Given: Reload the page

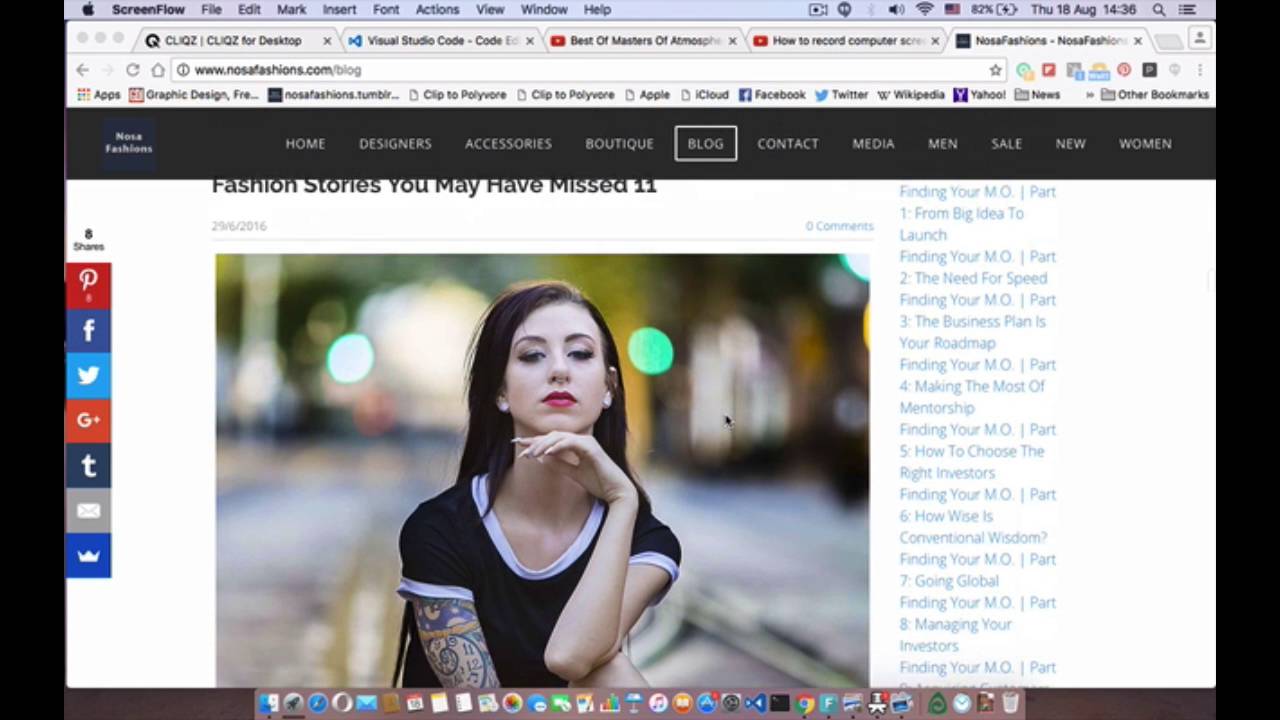Looking at the screenshot, I should (x=132, y=70).
